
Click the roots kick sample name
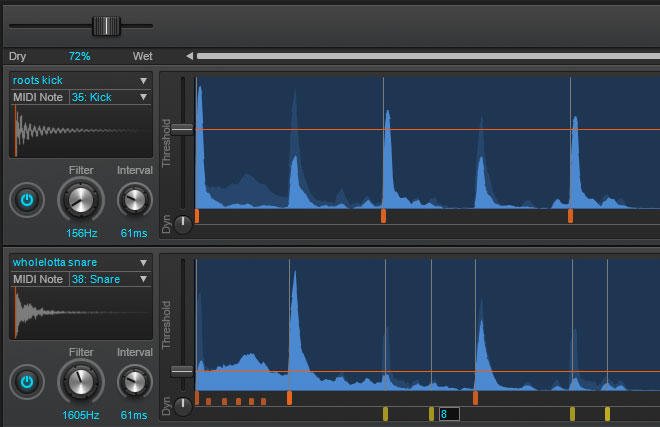pyautogui.click(x=37, y=80)
